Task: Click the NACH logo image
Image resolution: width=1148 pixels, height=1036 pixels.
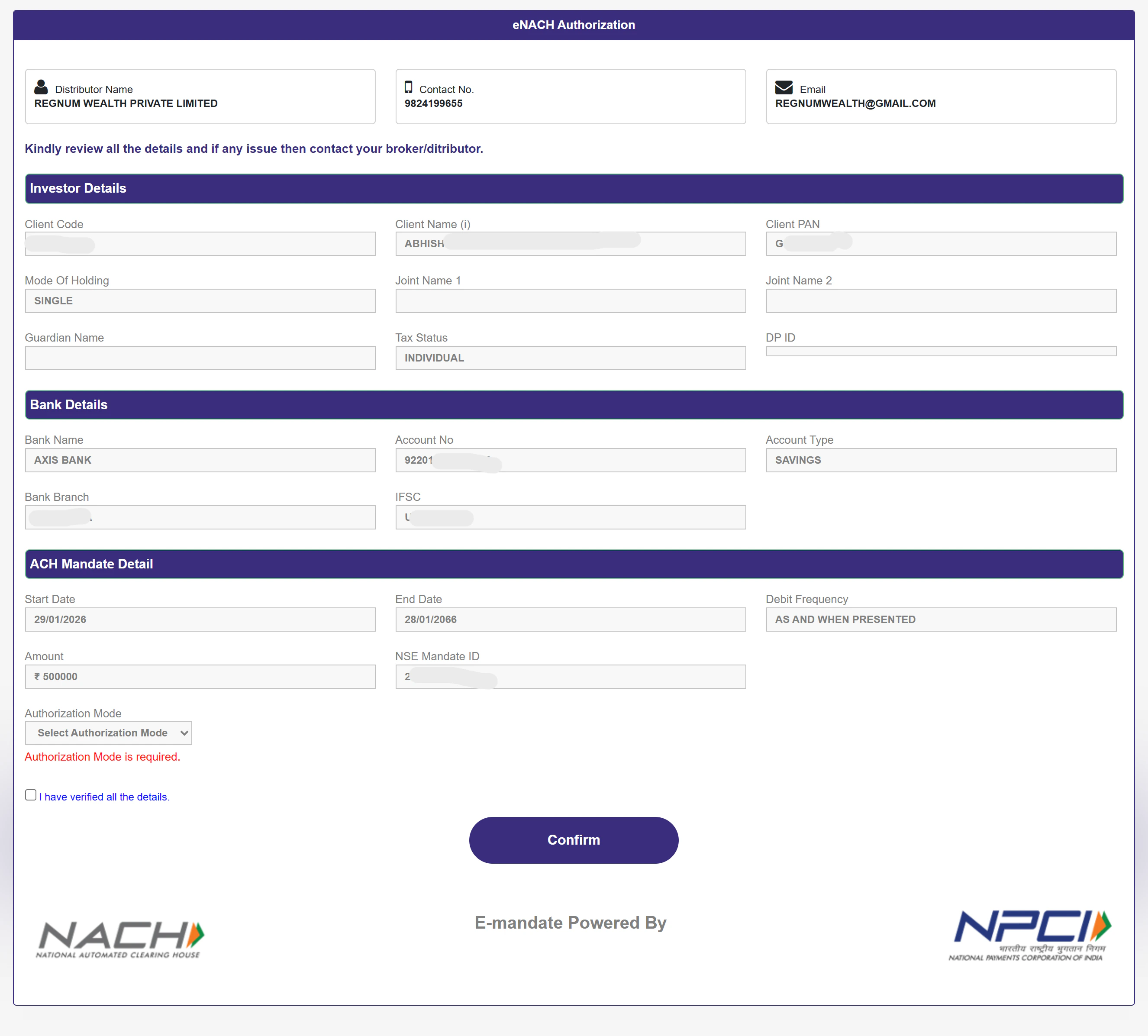Action: tap(120, 939)
